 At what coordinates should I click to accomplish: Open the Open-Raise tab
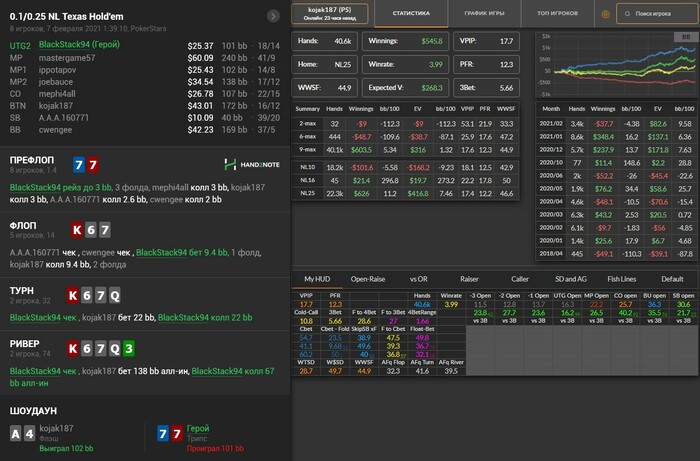(x=367, y=279)
